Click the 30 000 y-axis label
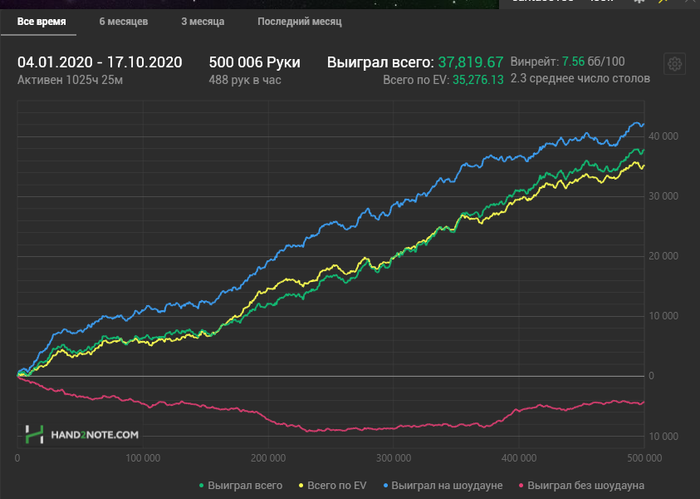 (x=663, y=196)
